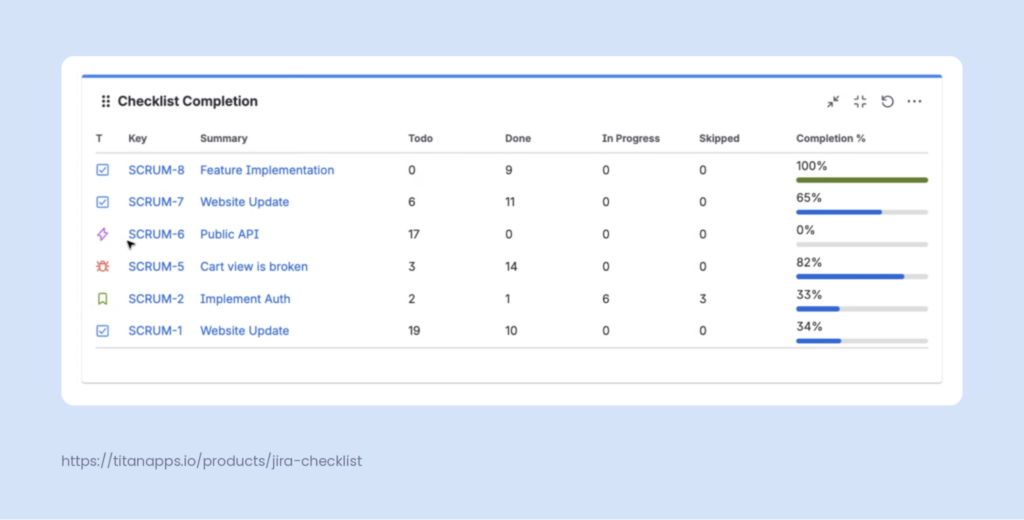Click the Skipped value 3 for Implement Auth

pyautogui.click(x=703, y=299)
